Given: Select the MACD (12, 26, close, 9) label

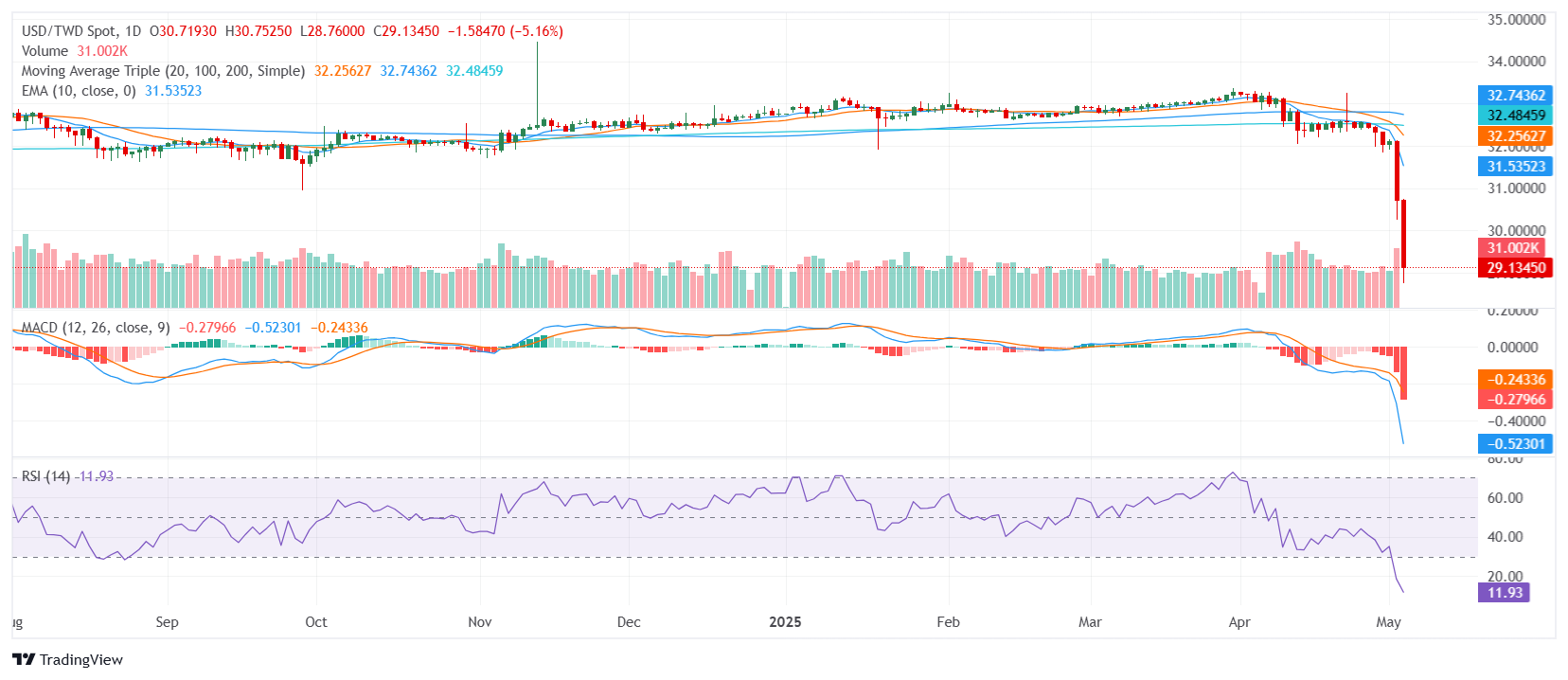Looking at the screenshot, I should (x=96, y=328).
